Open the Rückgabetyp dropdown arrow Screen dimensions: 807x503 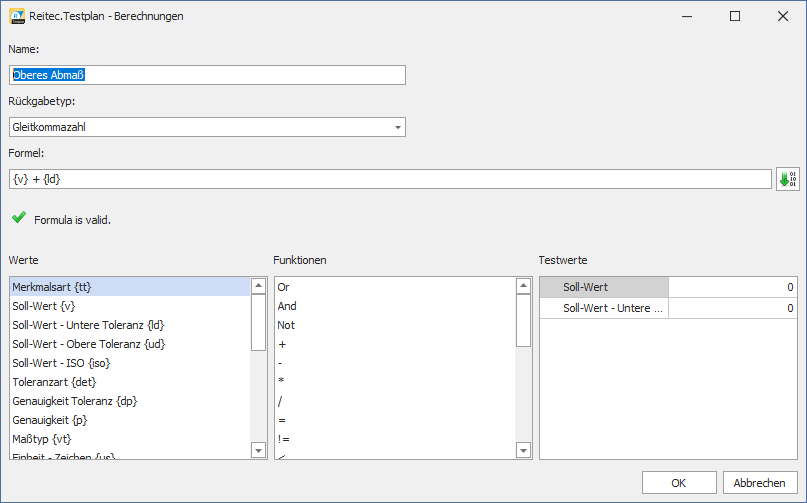point(397,127)
